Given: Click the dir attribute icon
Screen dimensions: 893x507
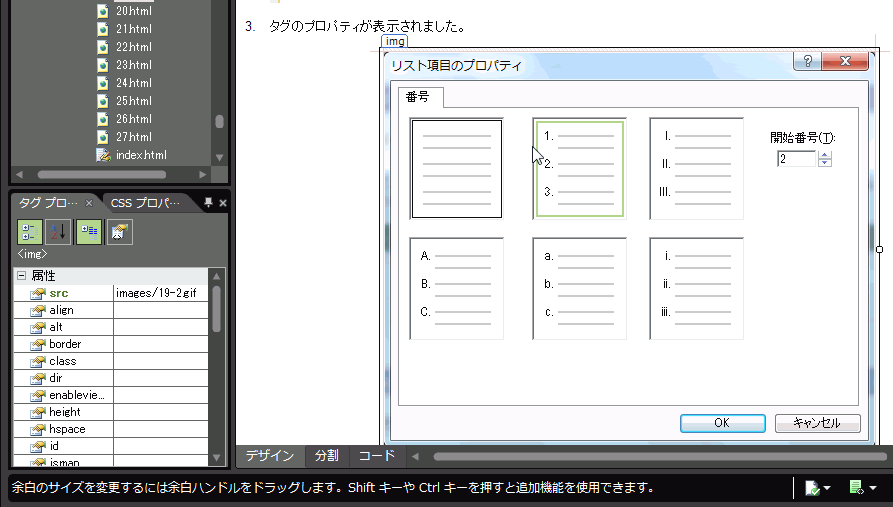Looking at the screenshot, I should (x=38, y=379).
